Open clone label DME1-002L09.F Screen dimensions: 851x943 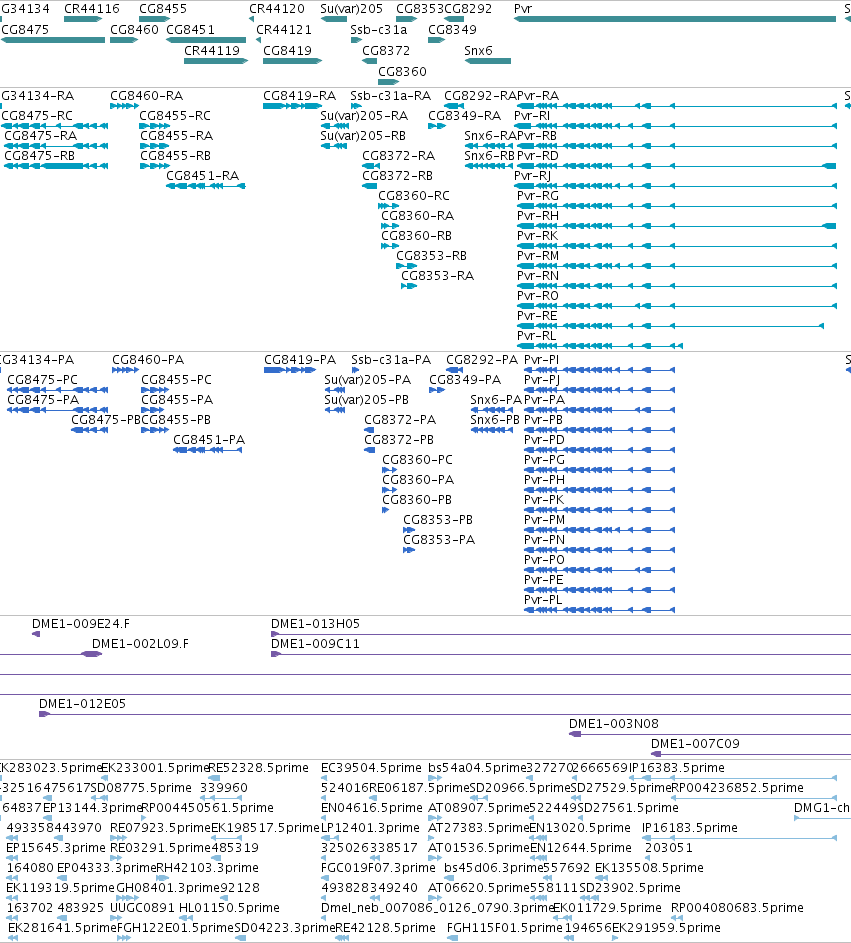click(x=140, y=644)
